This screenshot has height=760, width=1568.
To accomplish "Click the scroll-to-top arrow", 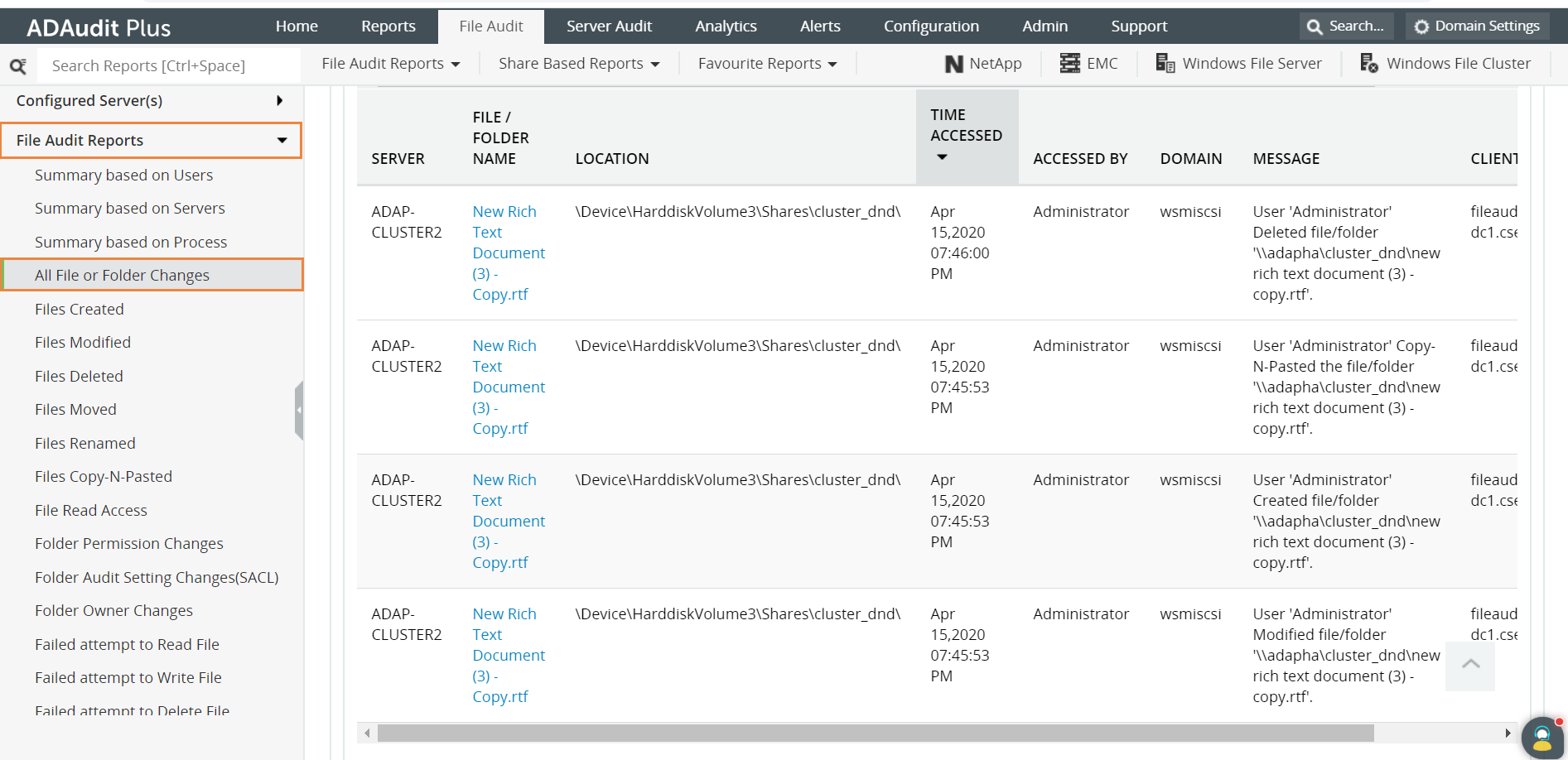I will tap(1469, 665).
